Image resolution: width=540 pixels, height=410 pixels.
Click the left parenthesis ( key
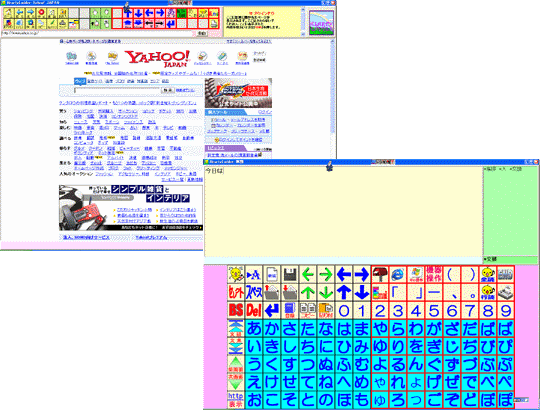pyautogui.click(x=451, y=274)
